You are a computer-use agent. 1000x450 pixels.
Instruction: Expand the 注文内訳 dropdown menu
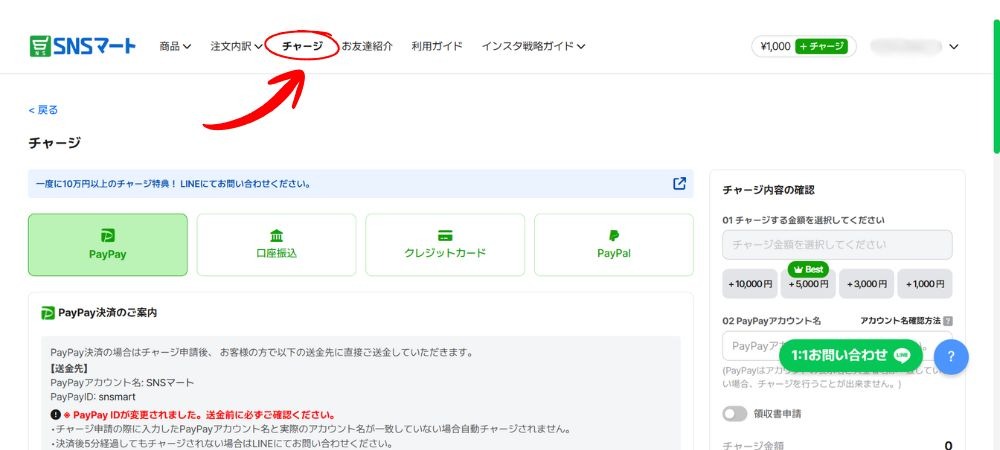tap(236, 46)
